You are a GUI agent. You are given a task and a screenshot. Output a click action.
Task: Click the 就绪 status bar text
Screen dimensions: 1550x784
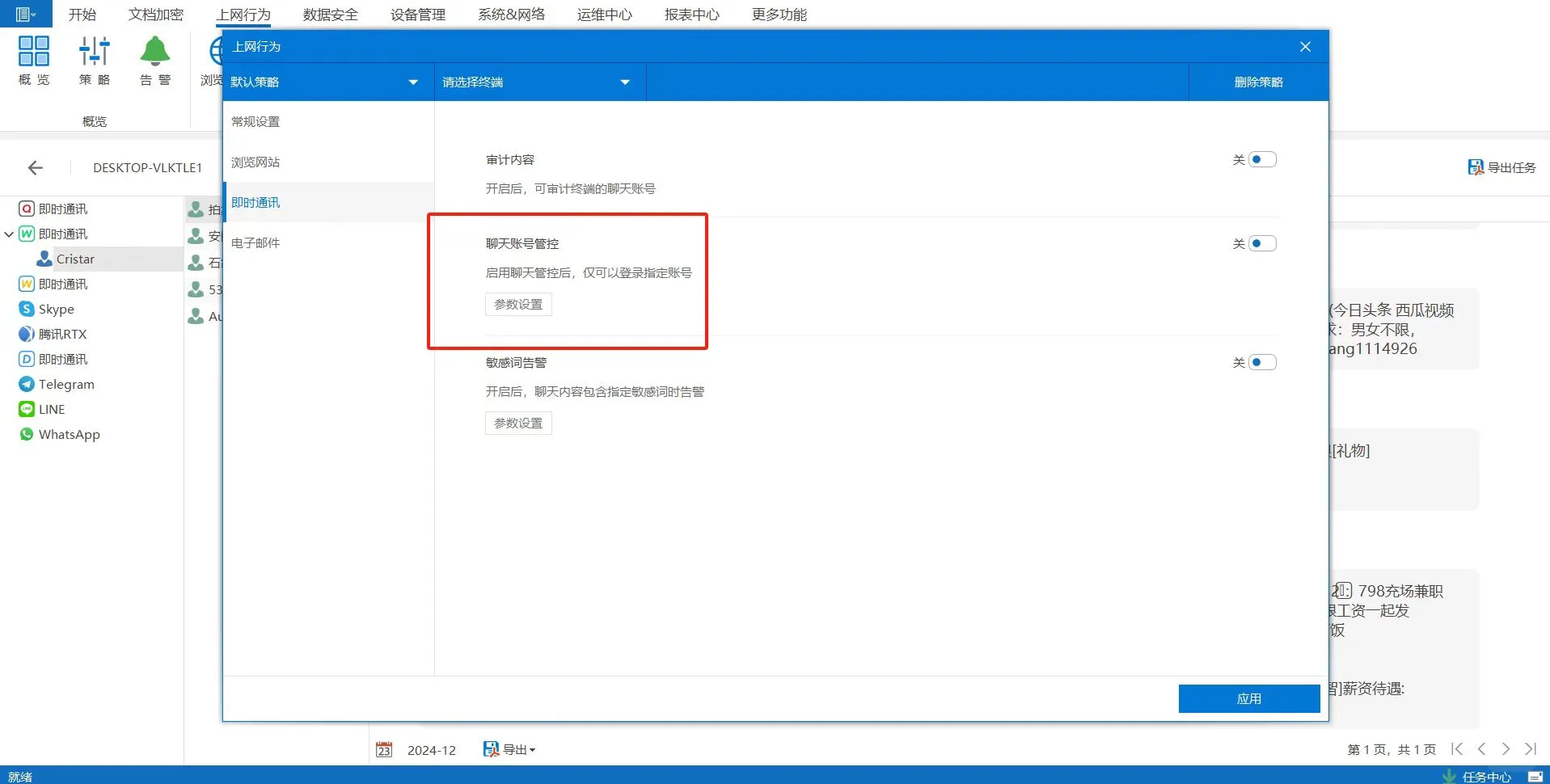click(x=20, y=777)
